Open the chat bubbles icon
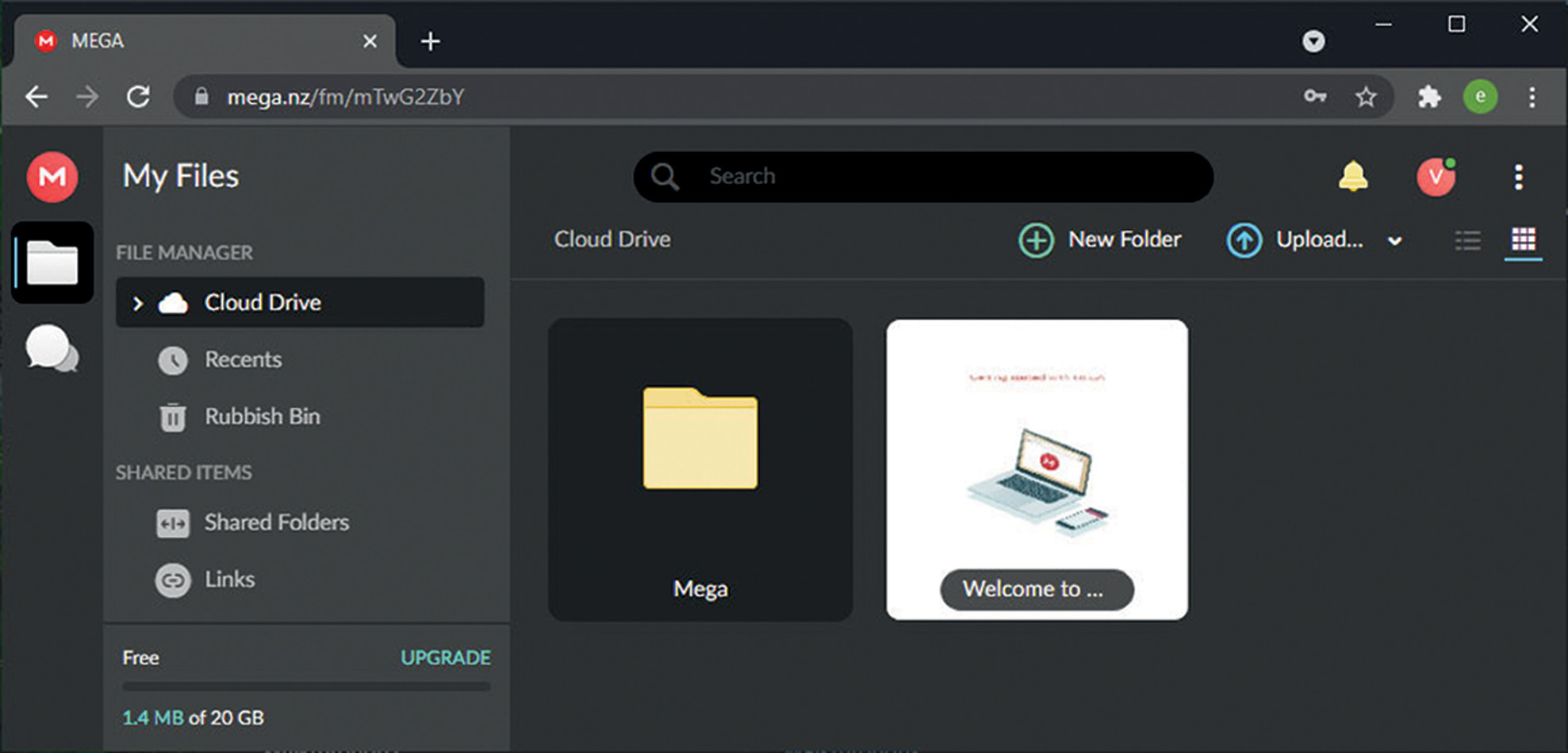The width and height of the screenshot is (1568, 753). click(x=52, y=348)
